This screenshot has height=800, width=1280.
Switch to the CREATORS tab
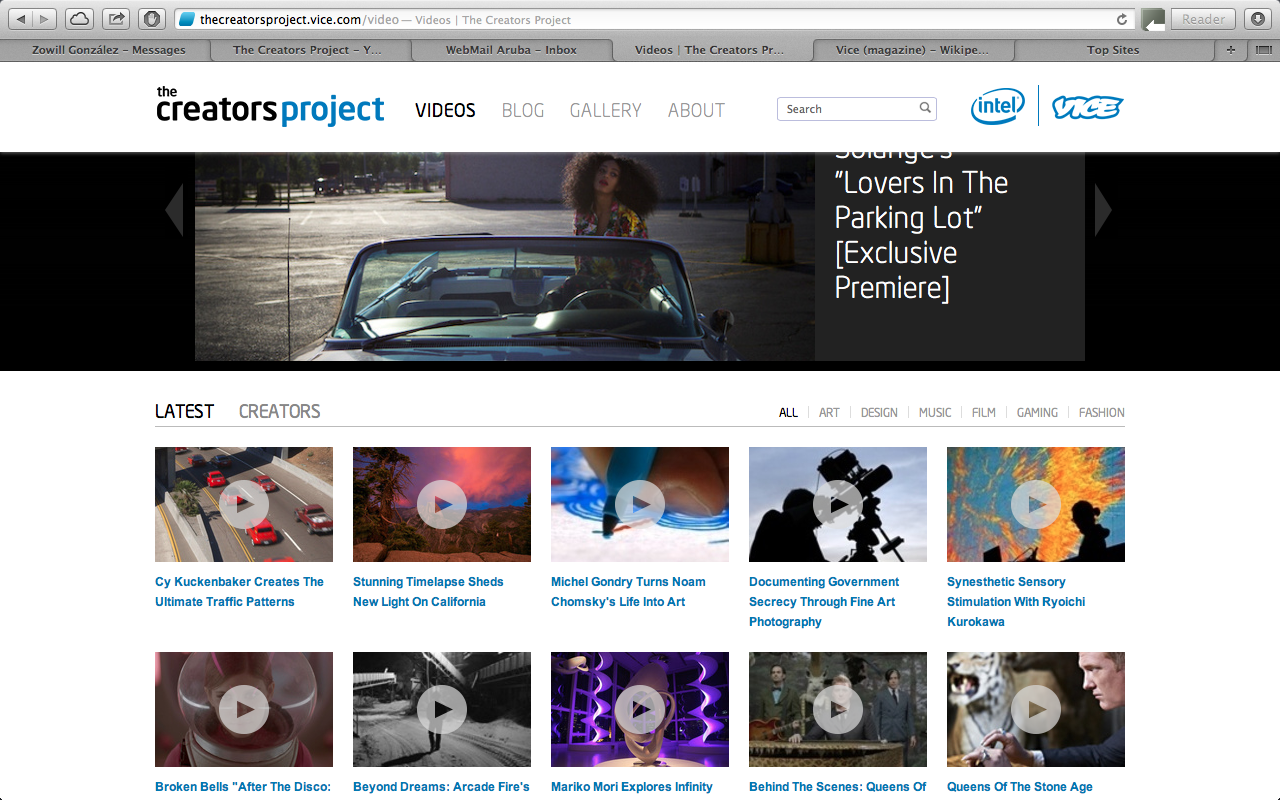click(279, 411)
